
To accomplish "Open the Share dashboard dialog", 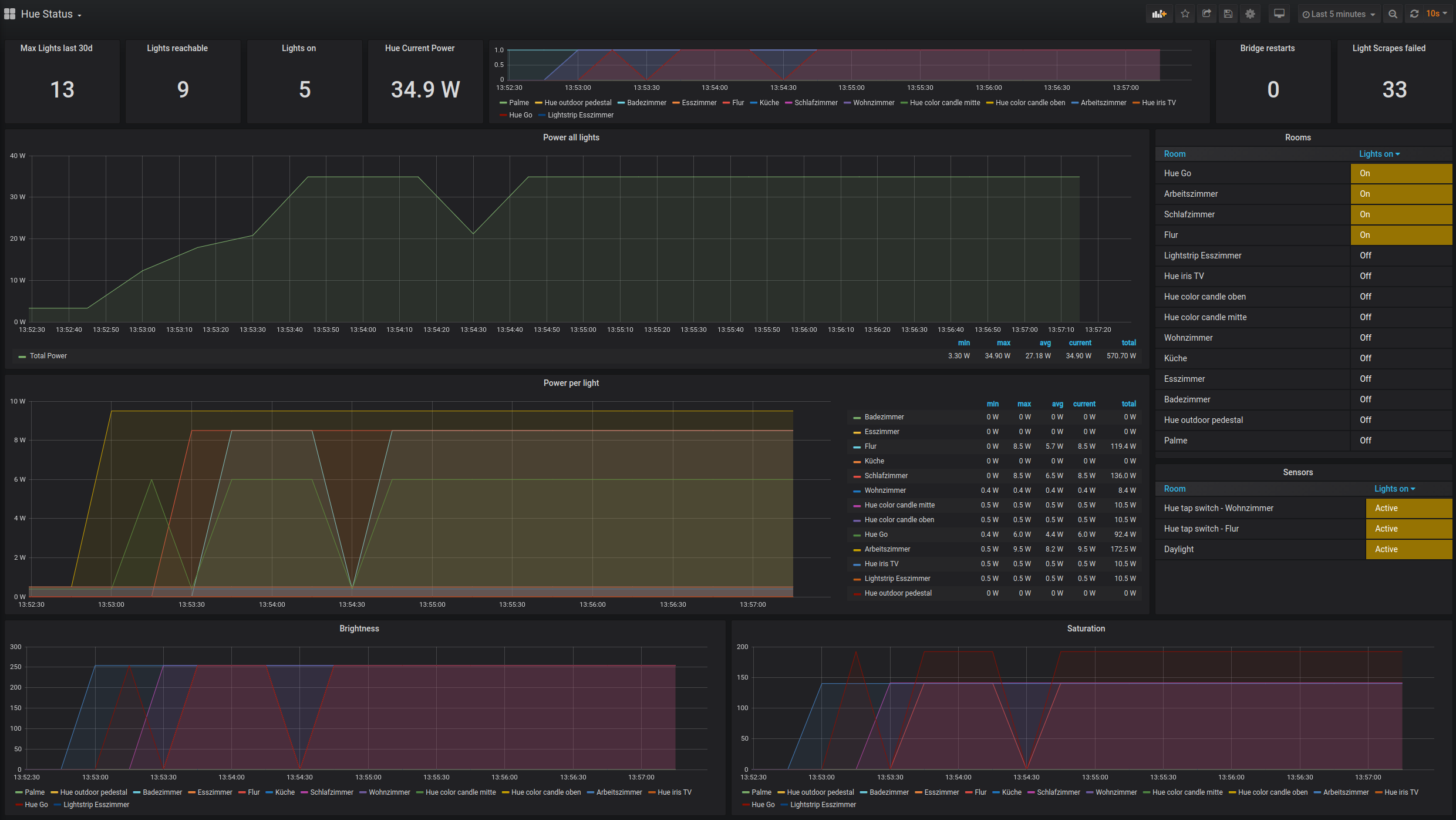I will coord(1206,14).
